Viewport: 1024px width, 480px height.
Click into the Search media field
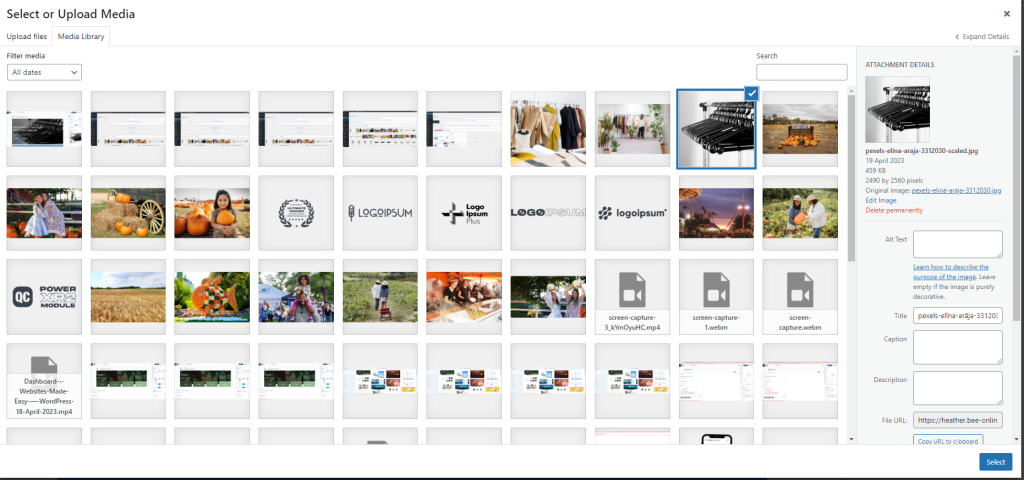tap(801, 72)
